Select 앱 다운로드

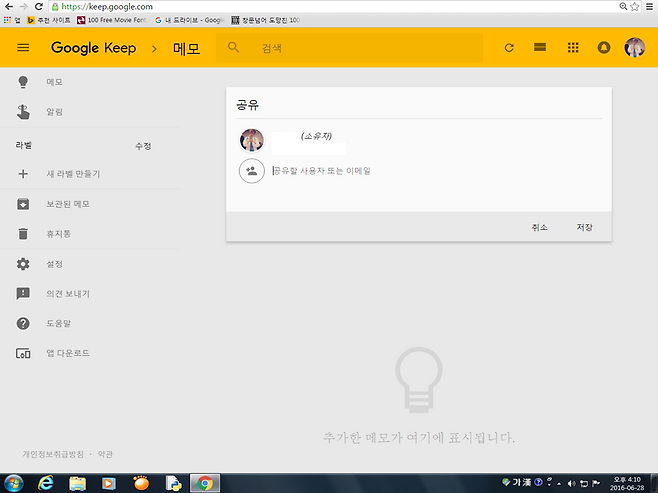coord(68,353)
